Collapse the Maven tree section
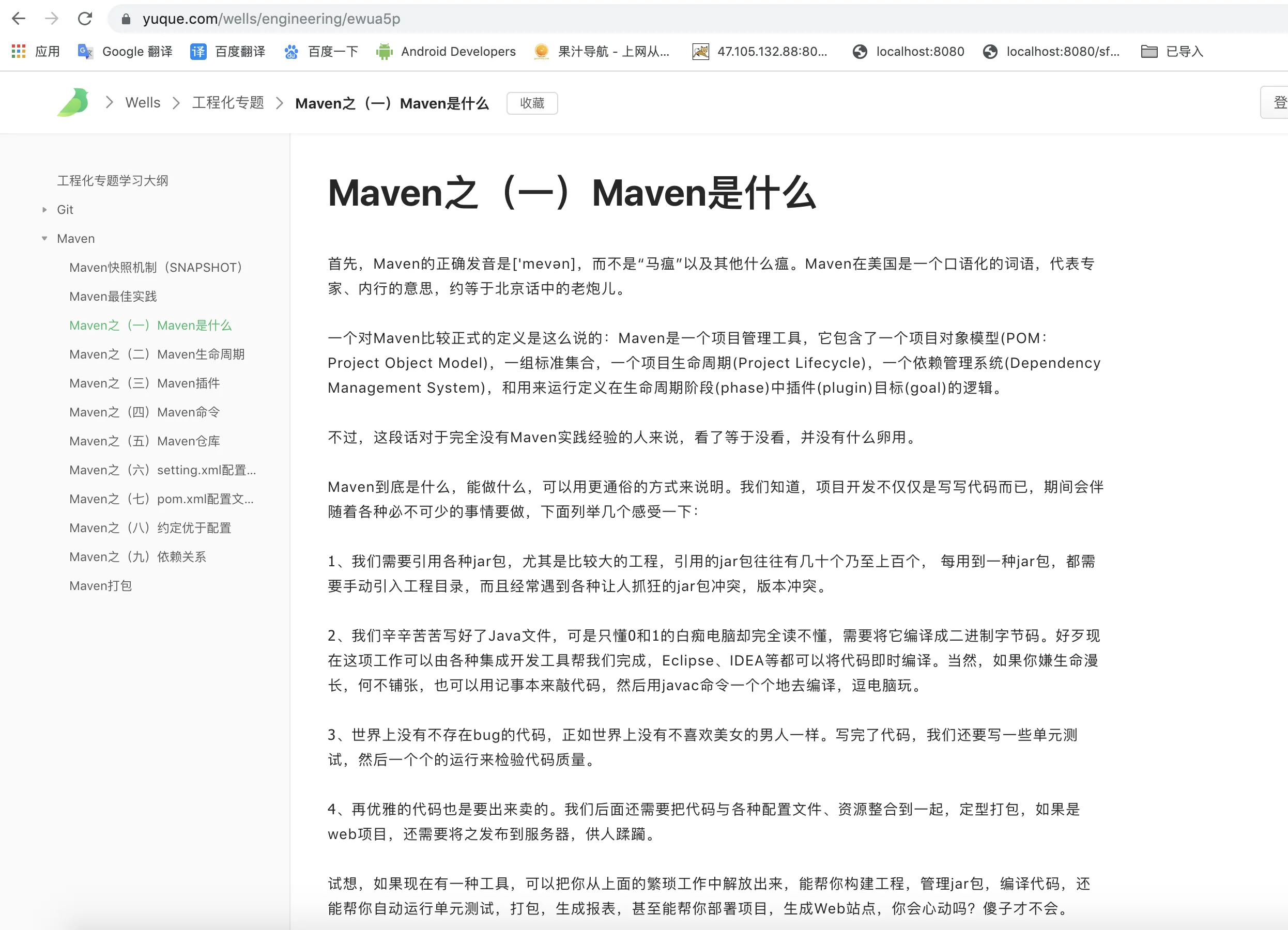 [45, 239]
